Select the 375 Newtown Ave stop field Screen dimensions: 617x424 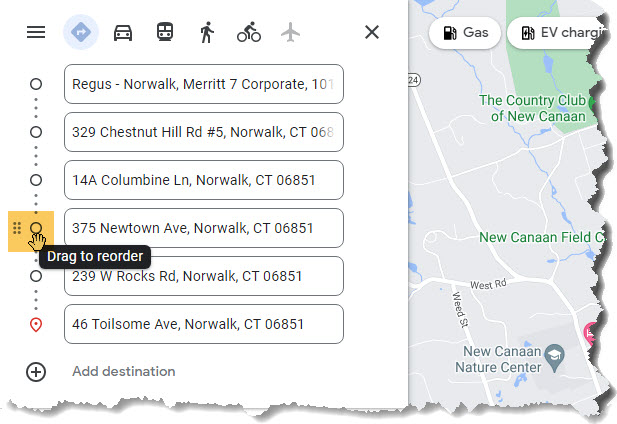(203, 228)
